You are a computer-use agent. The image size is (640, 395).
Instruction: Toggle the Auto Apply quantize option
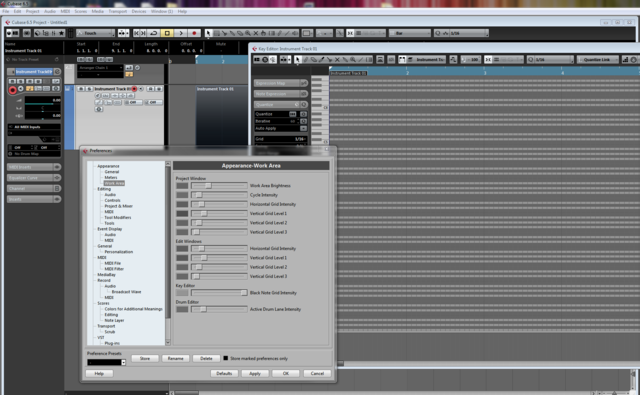[303, 128]
